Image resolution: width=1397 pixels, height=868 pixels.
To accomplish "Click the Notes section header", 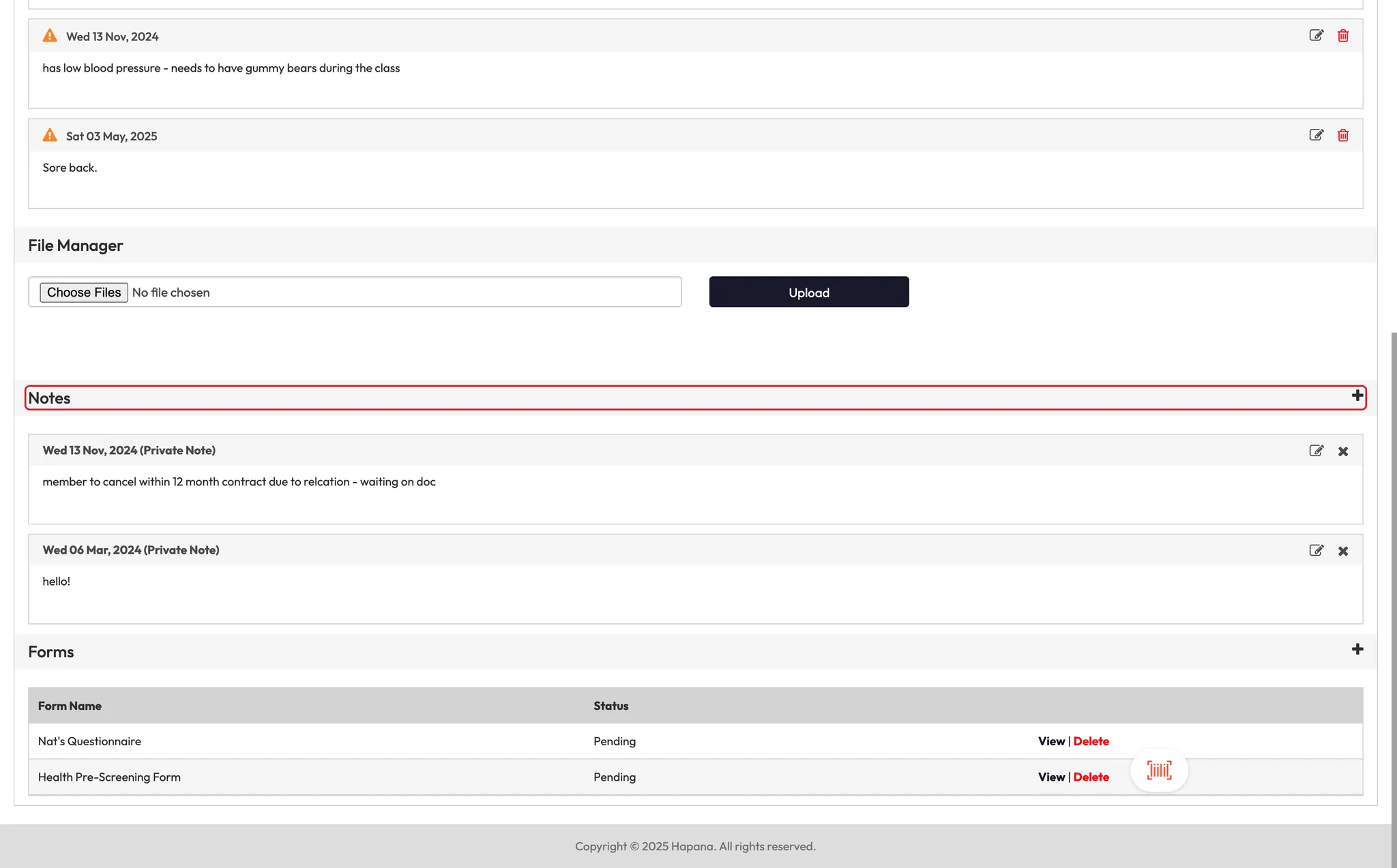I will tap(49, 398).
